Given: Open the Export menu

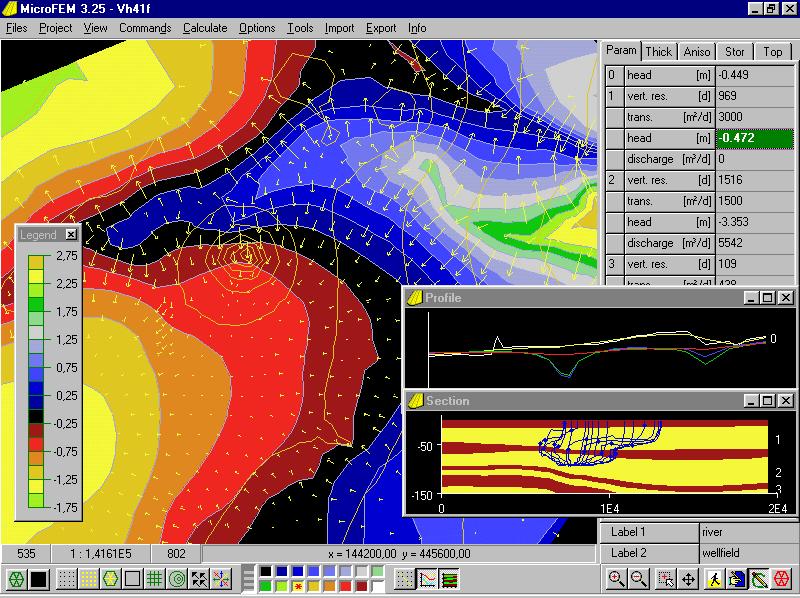Looking at the screenshot, I should pos(381,28).
